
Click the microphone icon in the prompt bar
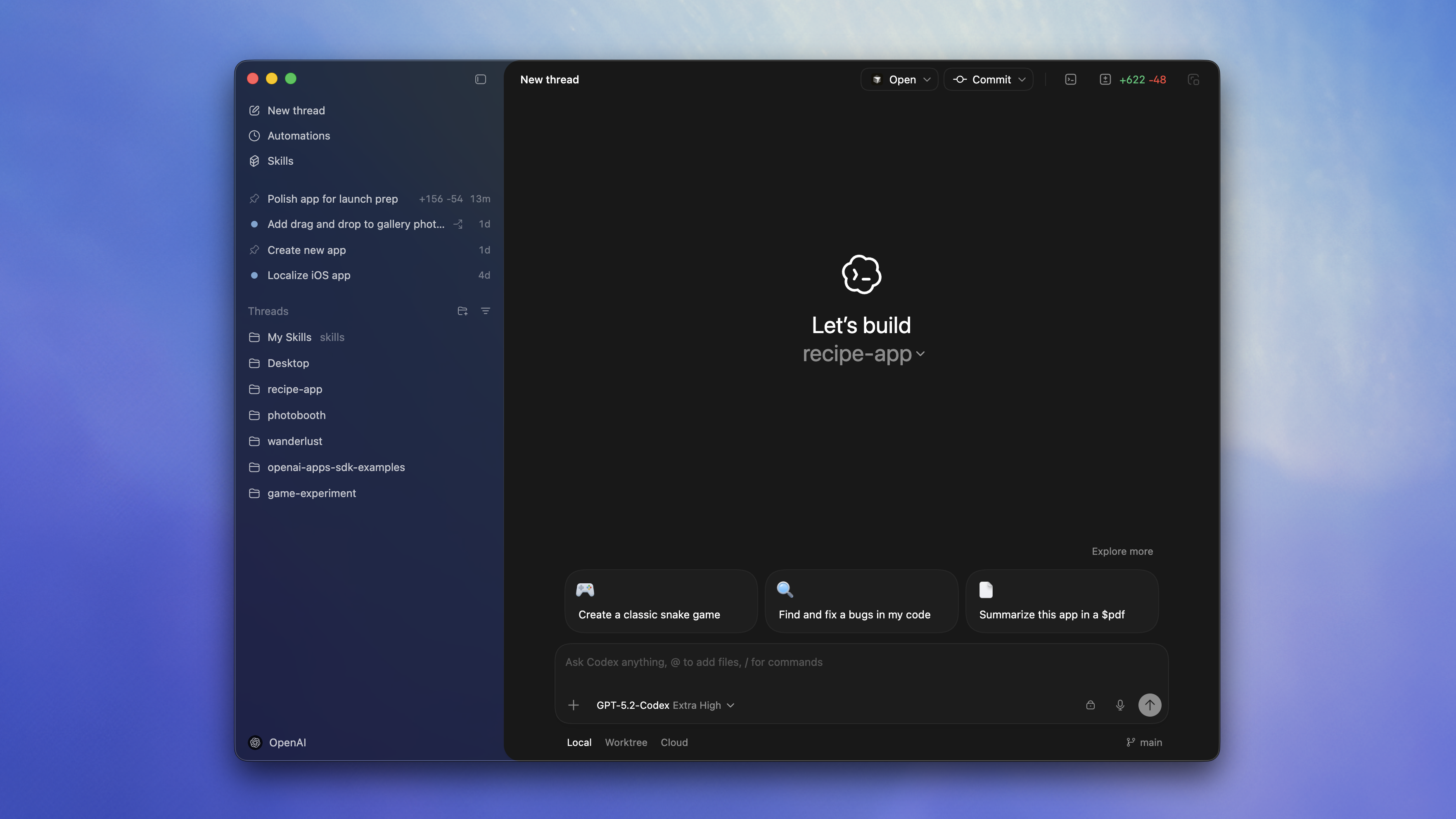tap(1120, 705)
